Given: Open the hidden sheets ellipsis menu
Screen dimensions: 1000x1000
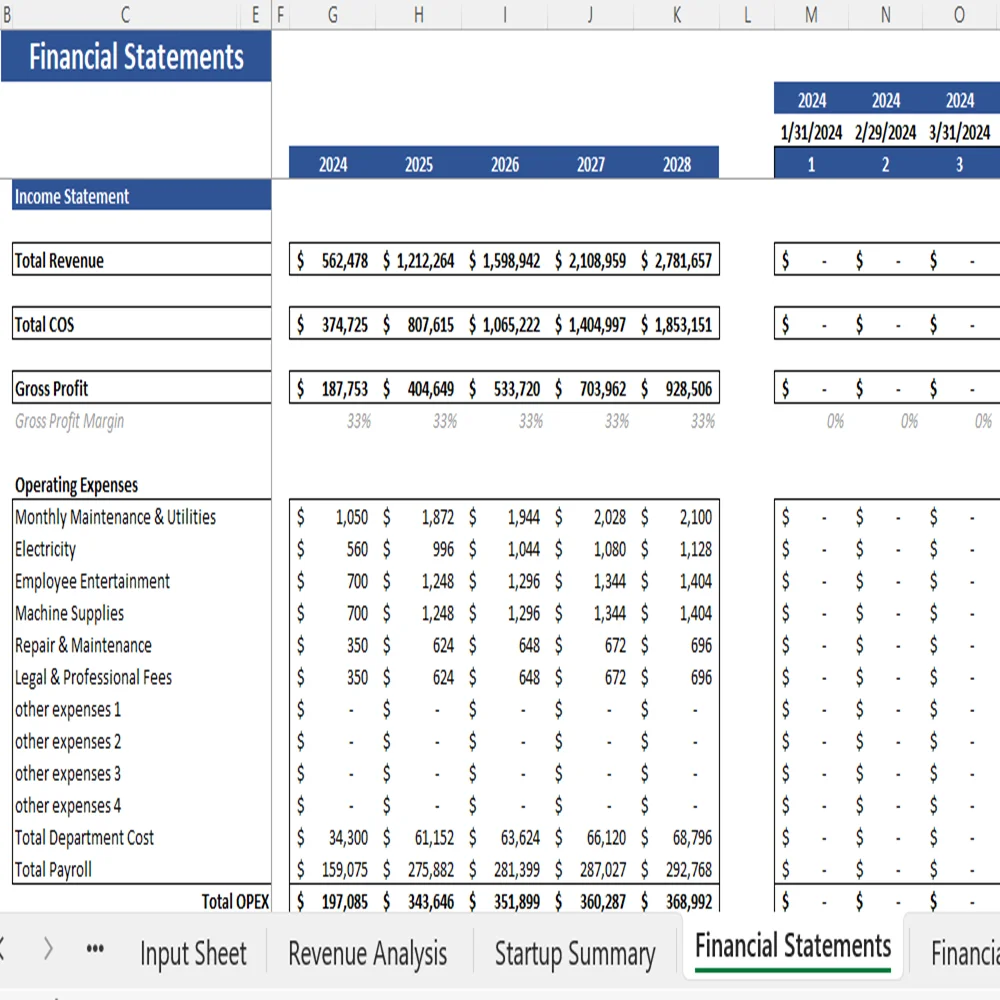Looking at the screenshot, I should 95,948.
